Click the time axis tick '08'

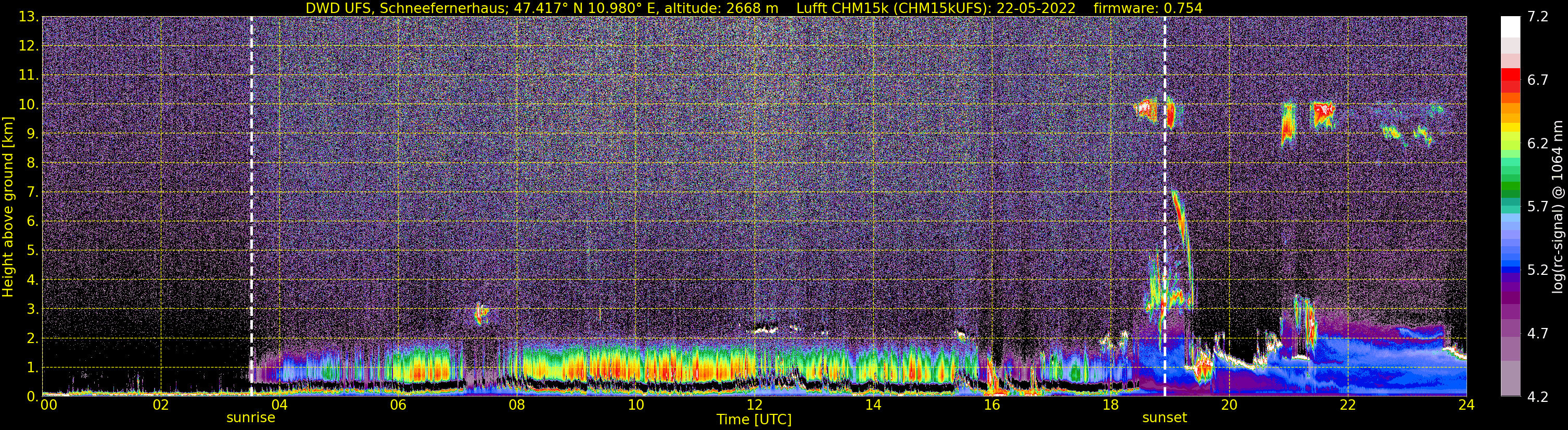pos(517,405)
